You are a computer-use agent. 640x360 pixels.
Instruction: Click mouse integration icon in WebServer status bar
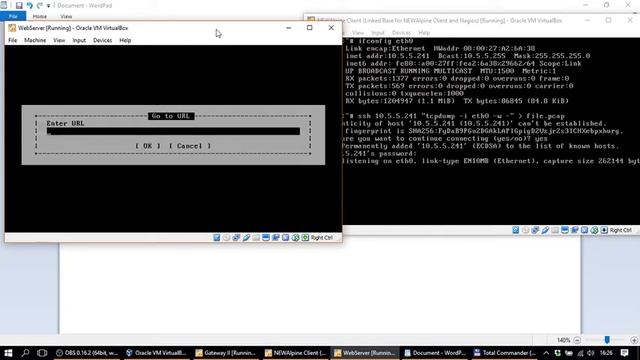295,238
